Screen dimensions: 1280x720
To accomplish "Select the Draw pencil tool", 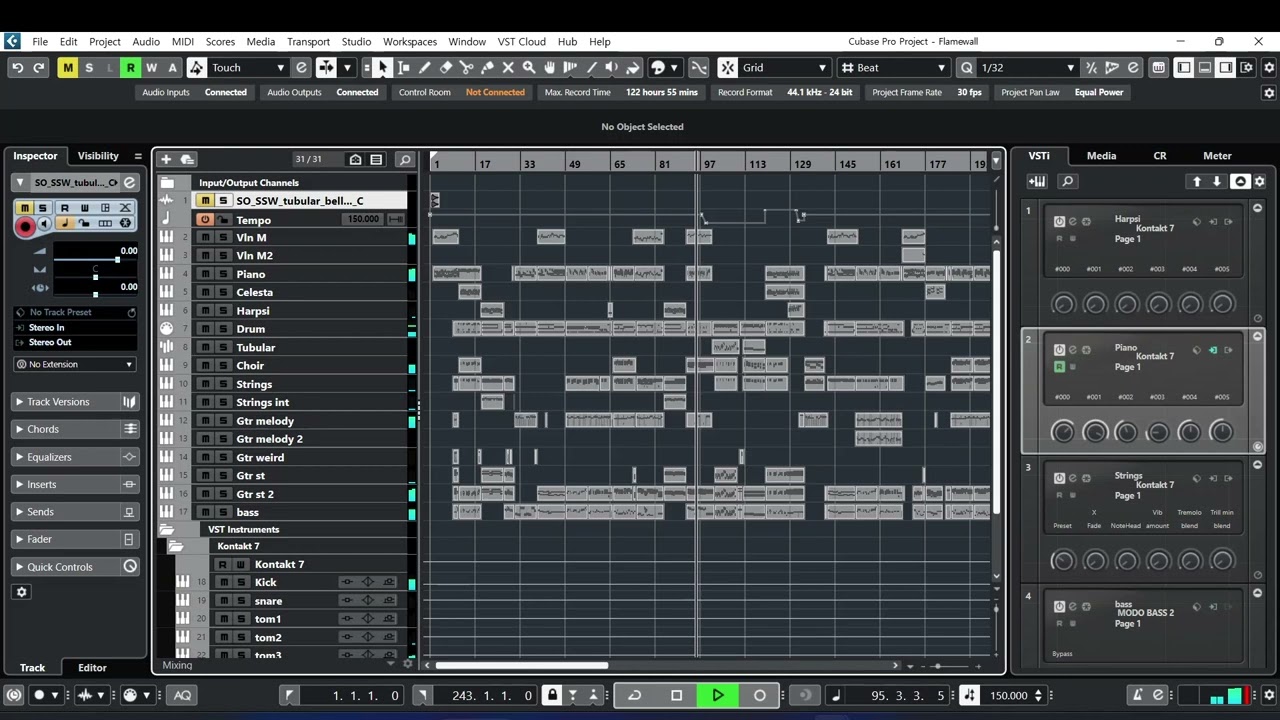I will coord(424,68).
